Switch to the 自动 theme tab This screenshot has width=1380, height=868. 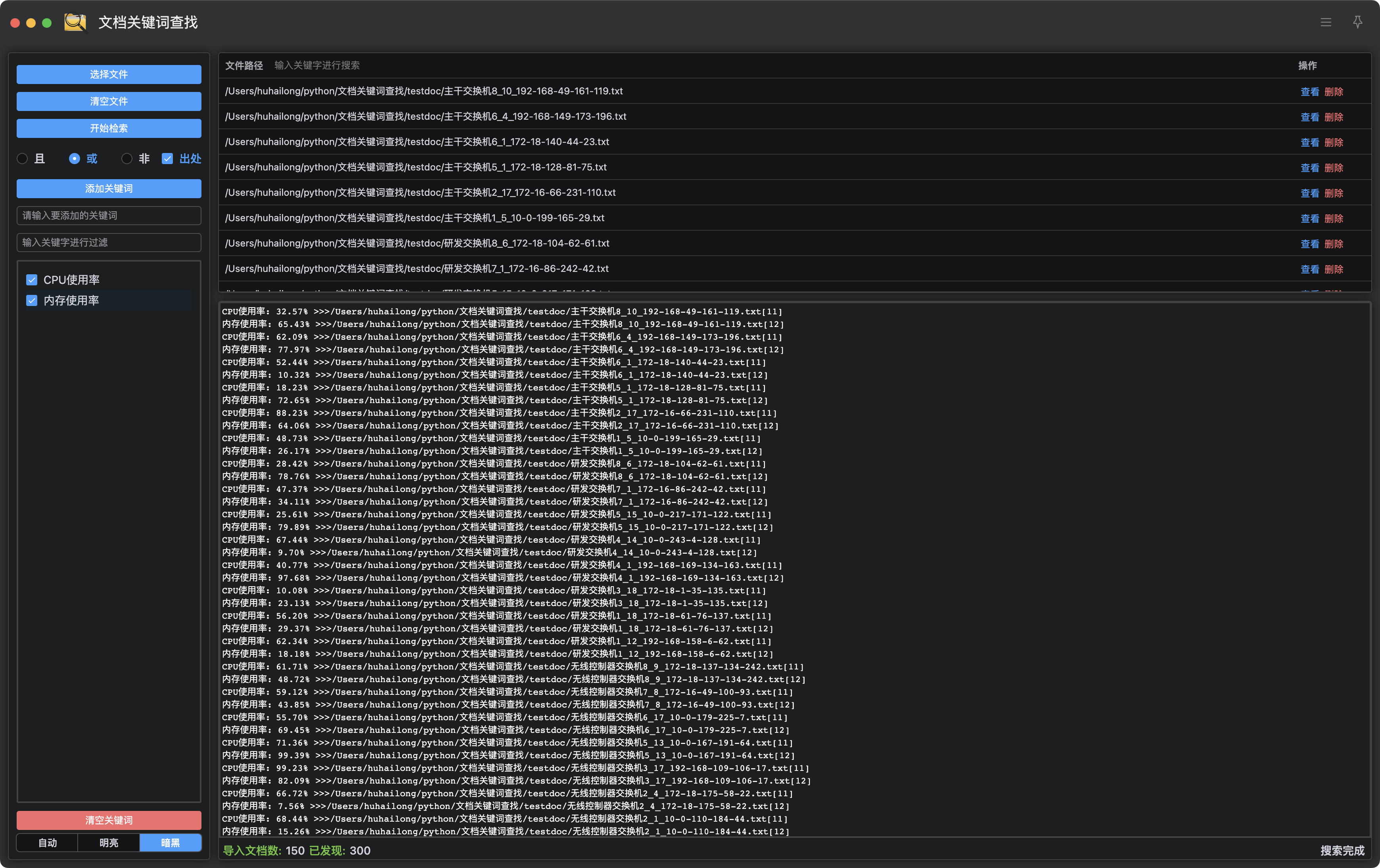(48, 842)
